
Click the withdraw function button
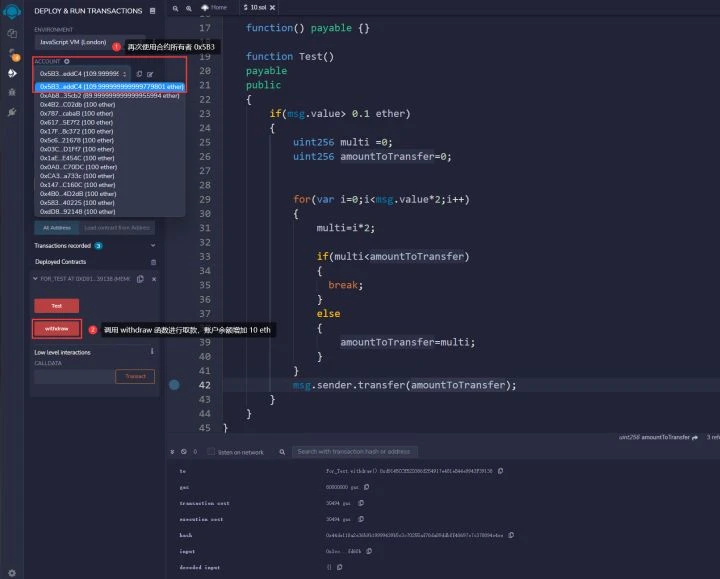click(56, 329)
